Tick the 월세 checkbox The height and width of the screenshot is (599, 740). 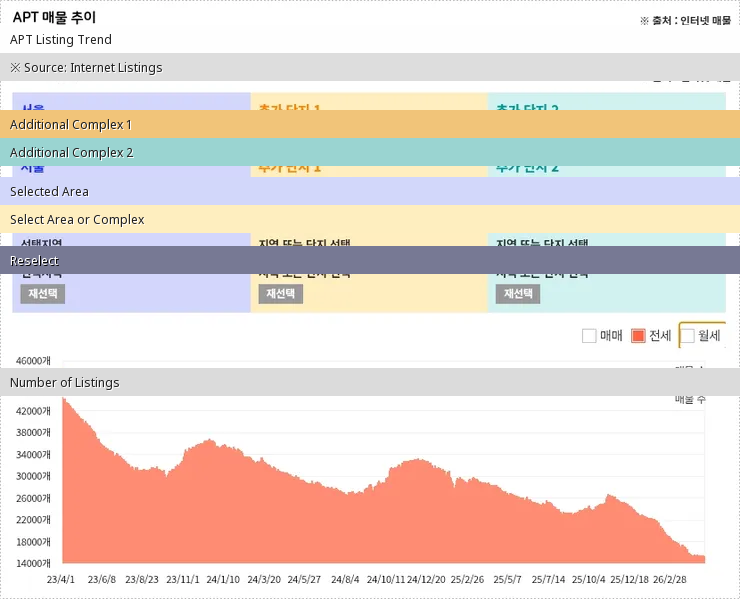[687, 336]
